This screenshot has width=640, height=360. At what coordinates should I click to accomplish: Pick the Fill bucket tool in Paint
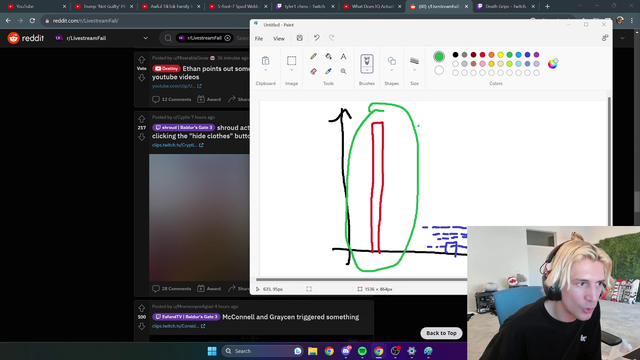pos(328,56)
